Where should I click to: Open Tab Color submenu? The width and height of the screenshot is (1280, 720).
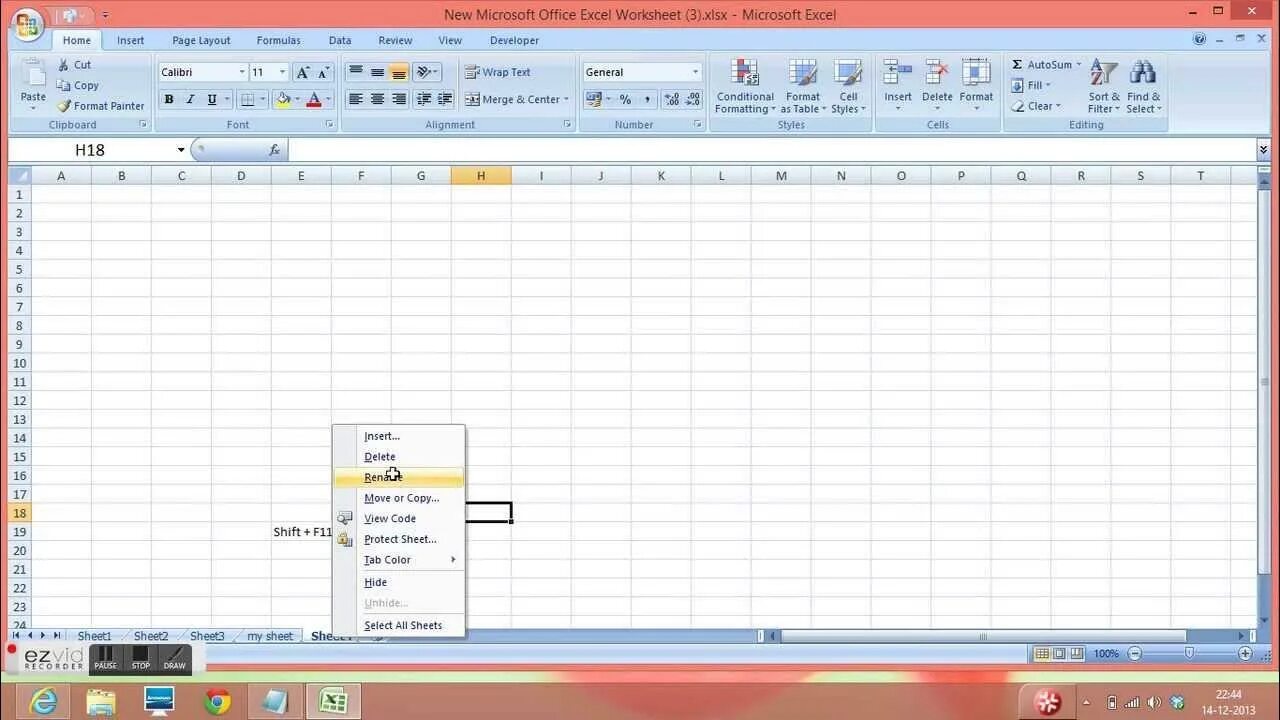pyautogui.click(x=399, y=560)
